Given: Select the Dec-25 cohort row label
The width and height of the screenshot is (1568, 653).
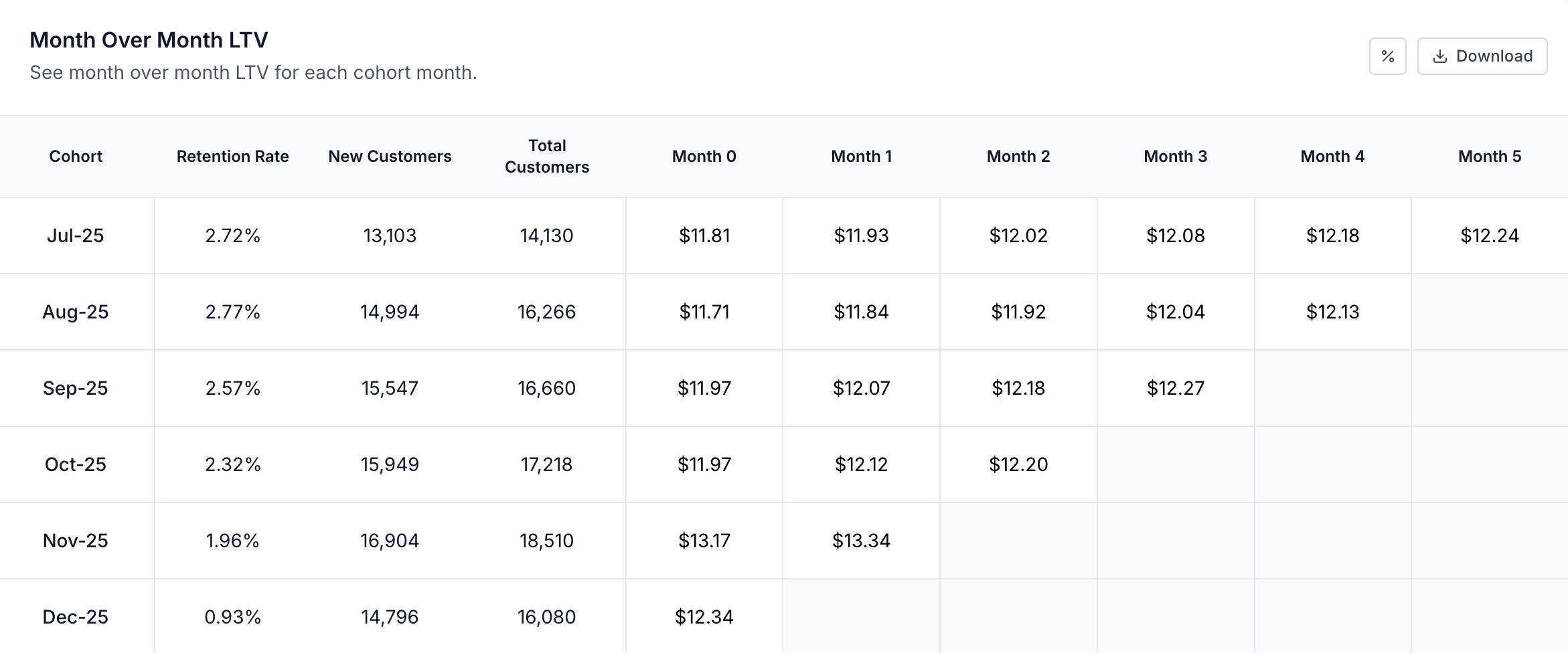Looking at the screenshot, I should point(76,616).
